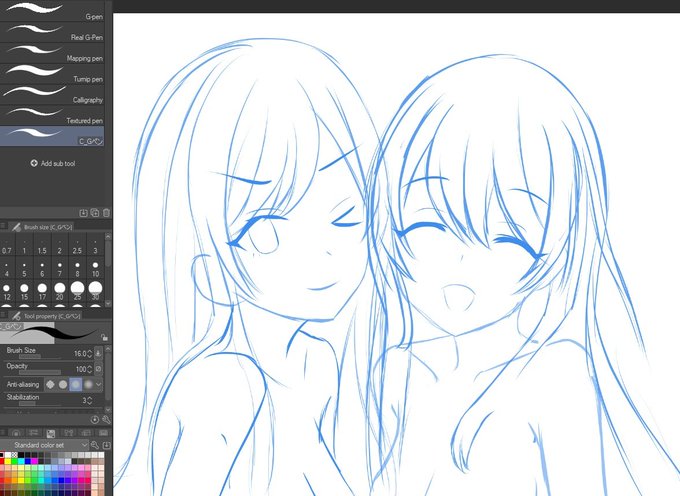The image size is (680, 496).
Task: Click the Brush Size value stepper
Action: point(89,353)
